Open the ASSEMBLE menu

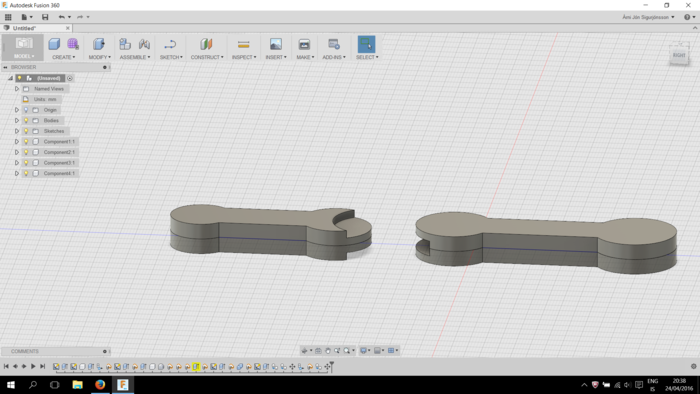point(135,57)
